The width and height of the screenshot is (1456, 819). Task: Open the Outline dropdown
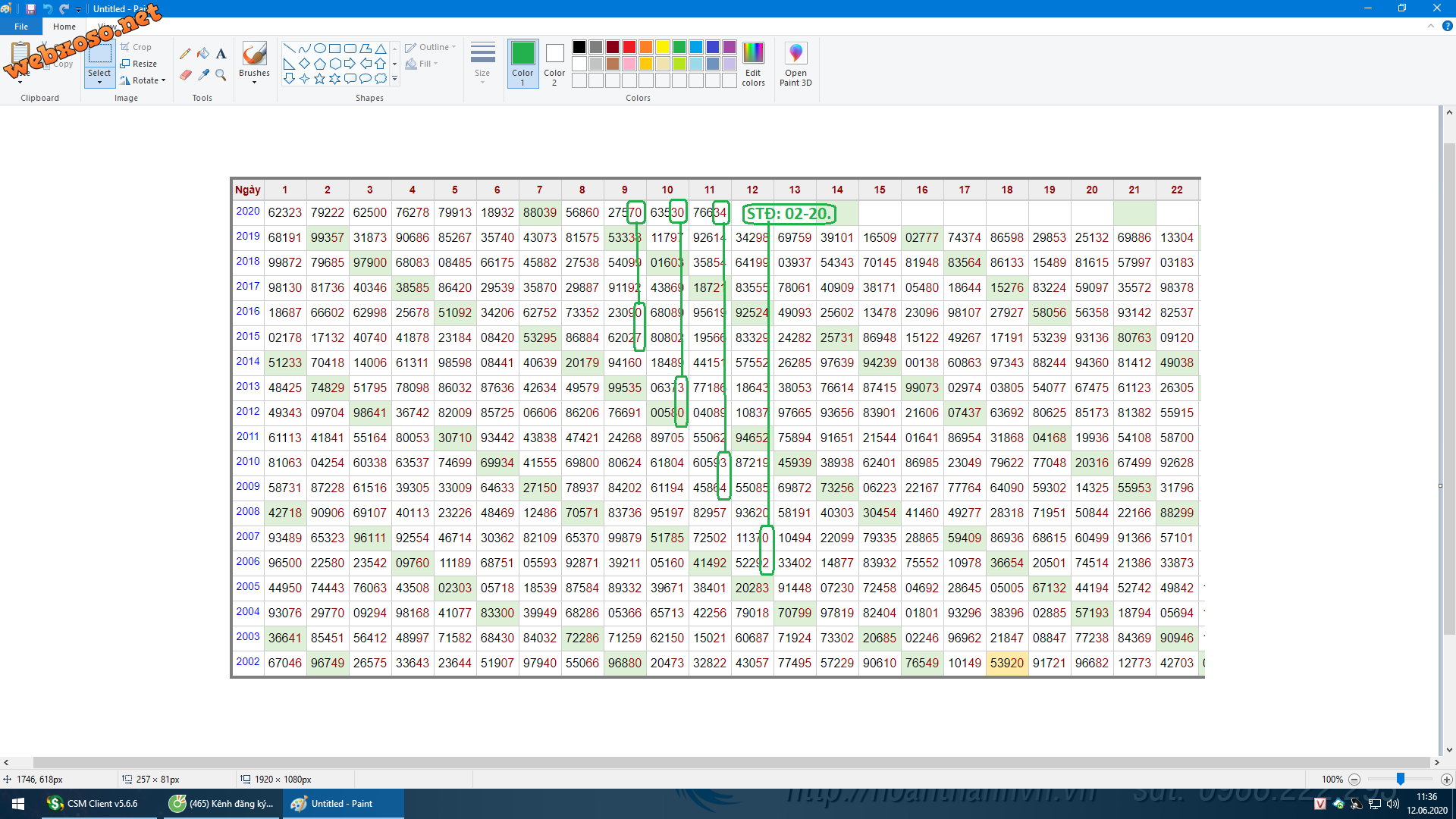click(430, 47)
